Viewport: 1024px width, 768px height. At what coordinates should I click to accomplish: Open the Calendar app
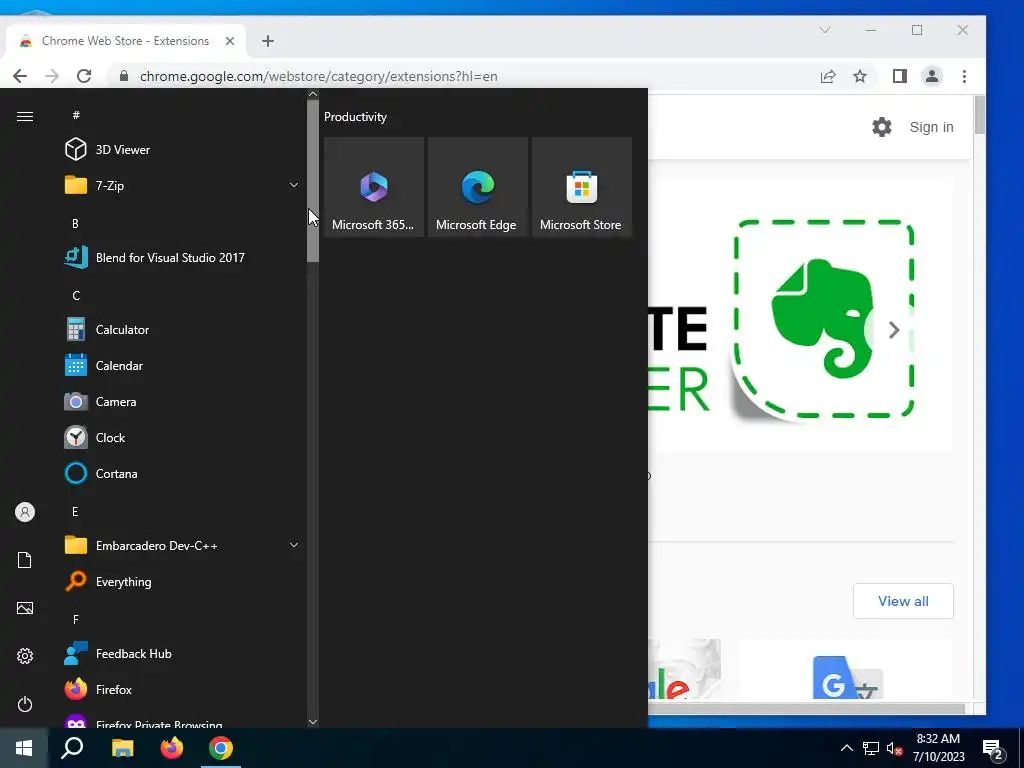pyautogui.click(x=180, y=366)
